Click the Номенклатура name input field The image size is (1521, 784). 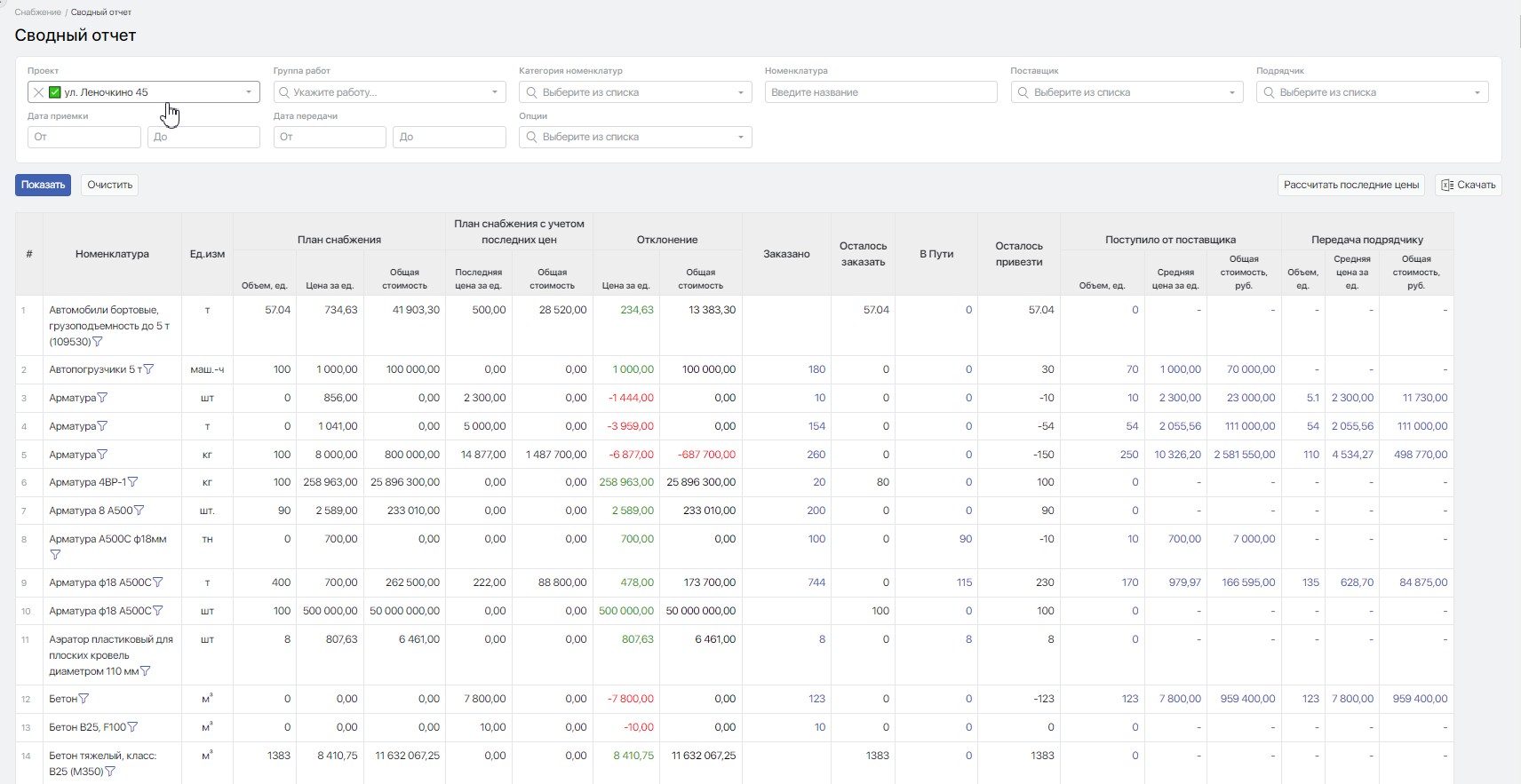[x=880, y=92]
